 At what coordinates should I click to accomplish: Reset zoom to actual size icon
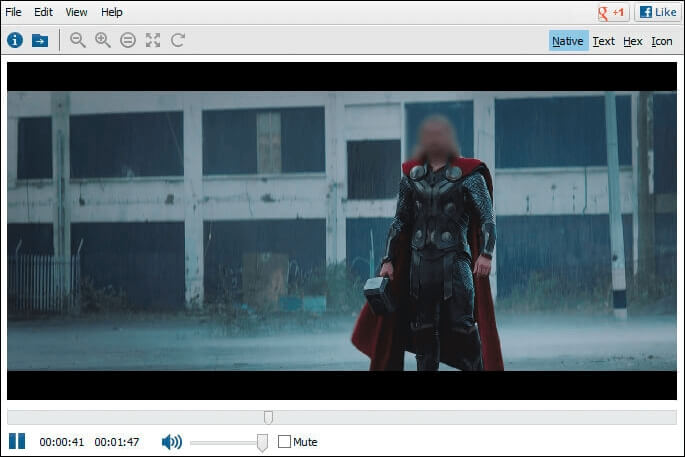[128, 40]
